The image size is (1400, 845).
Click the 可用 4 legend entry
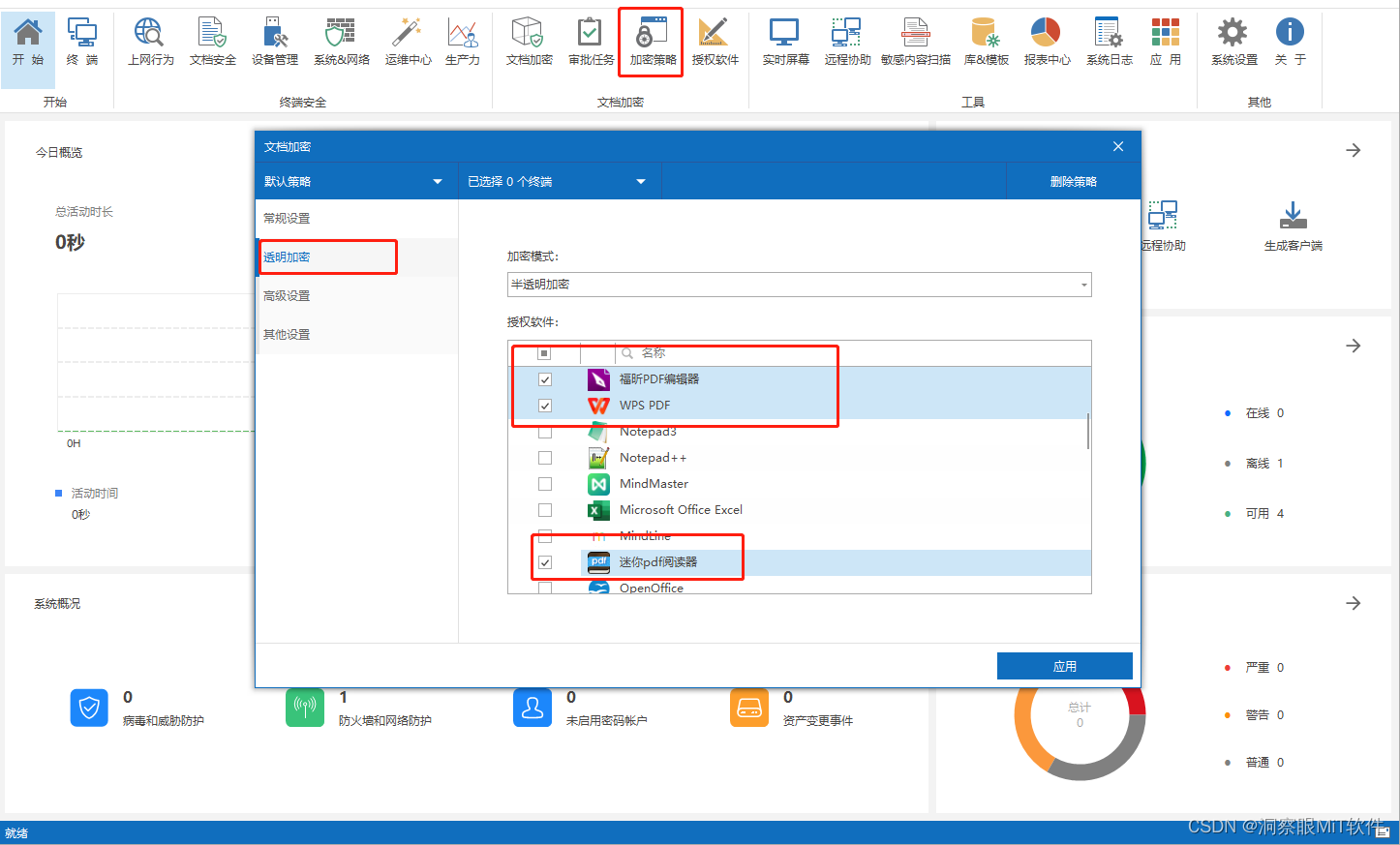point(1255,514)
